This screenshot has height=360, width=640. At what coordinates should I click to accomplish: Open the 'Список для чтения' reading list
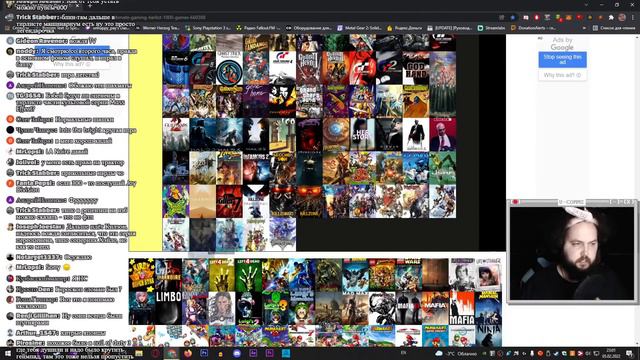614,28
